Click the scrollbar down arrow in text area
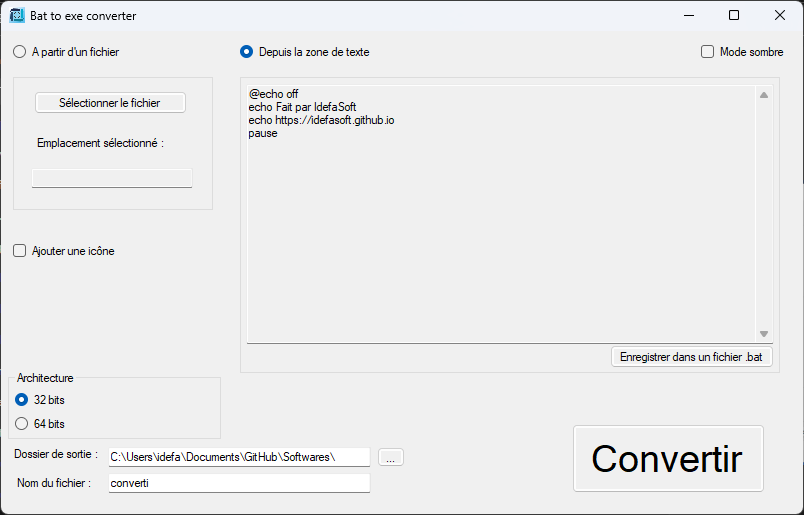804x515 pixels. coord(763,334)
